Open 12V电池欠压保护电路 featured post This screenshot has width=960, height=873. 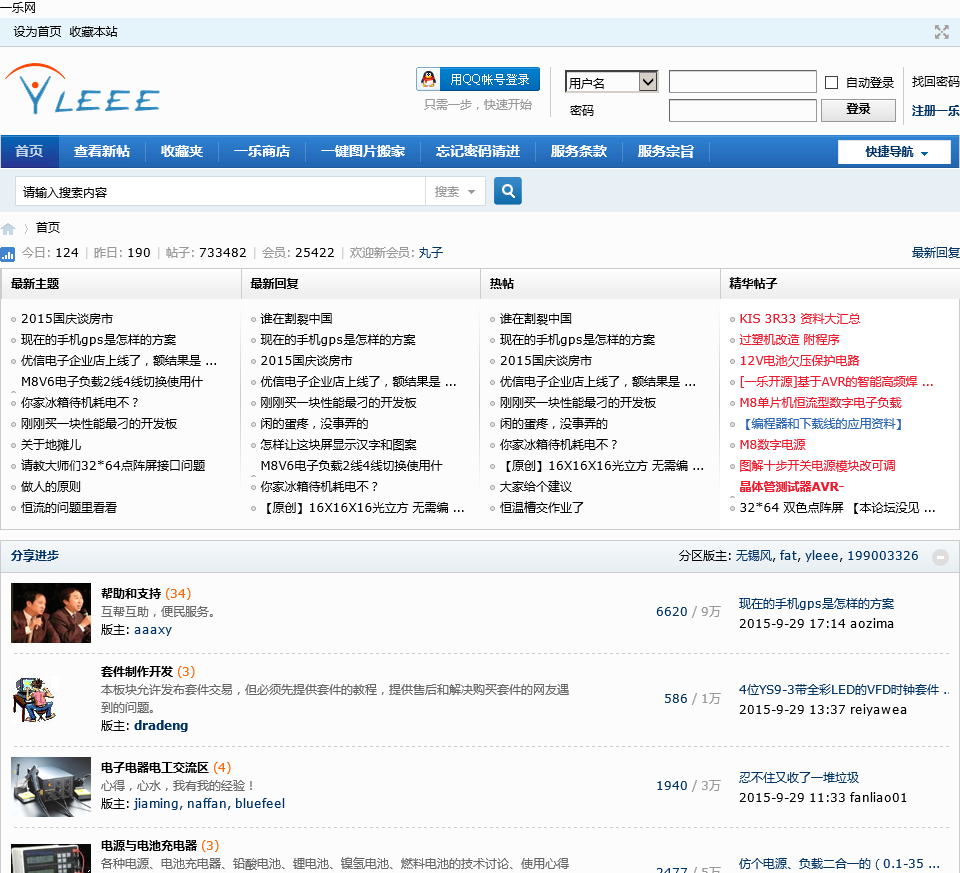799,361
